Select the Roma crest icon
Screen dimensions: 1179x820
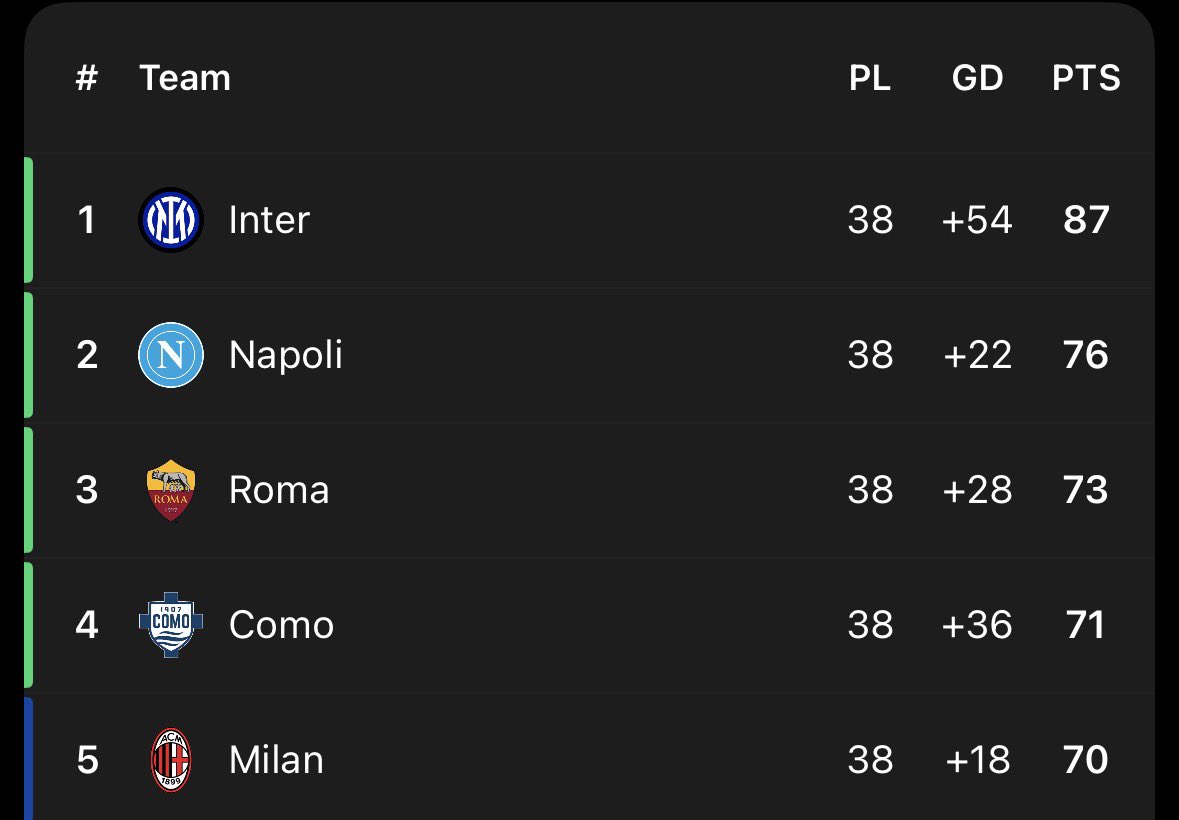click(171, 490)
